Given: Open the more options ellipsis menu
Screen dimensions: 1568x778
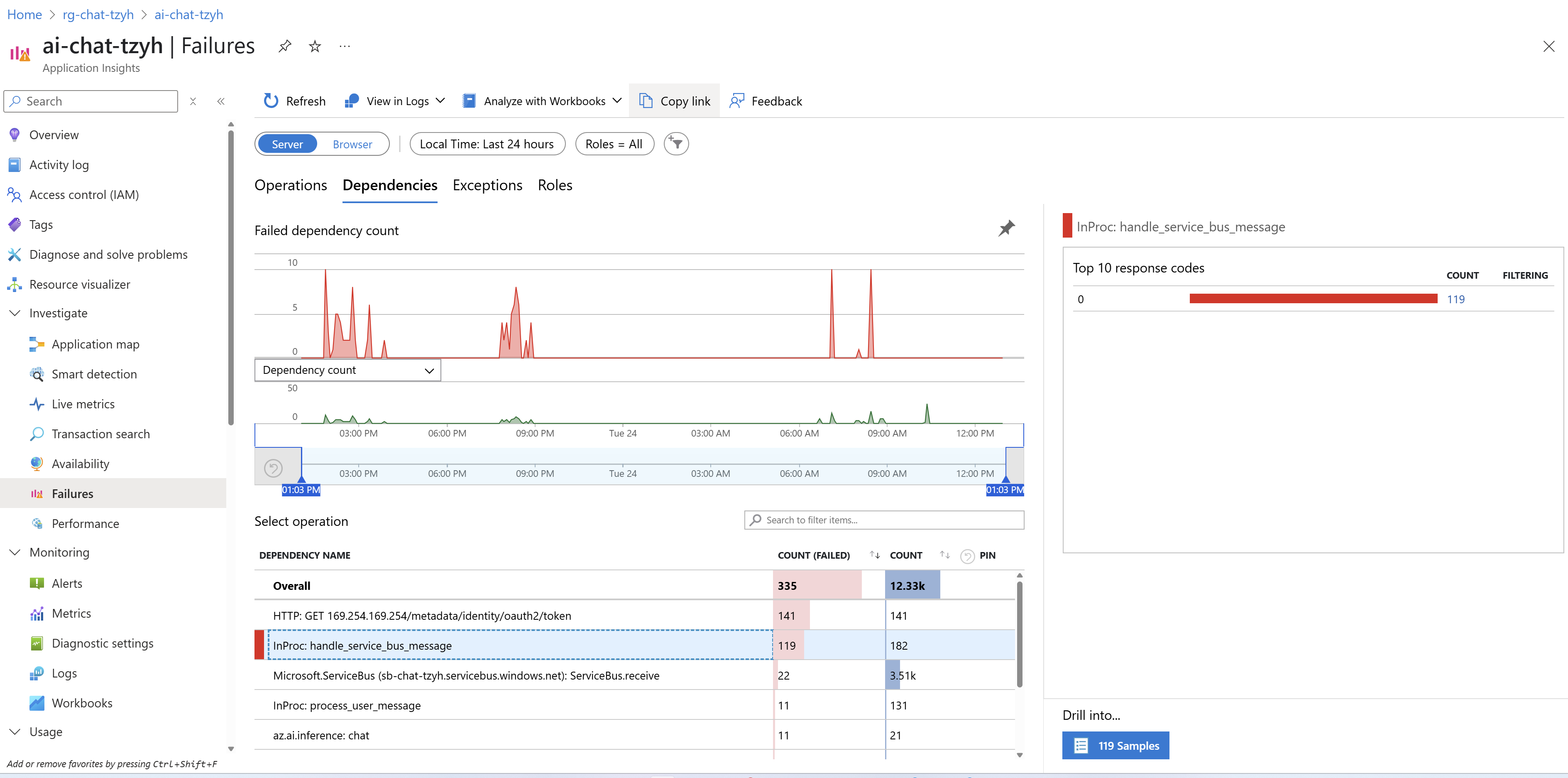Looking at the screenshot, I should [x=345, y=46].
